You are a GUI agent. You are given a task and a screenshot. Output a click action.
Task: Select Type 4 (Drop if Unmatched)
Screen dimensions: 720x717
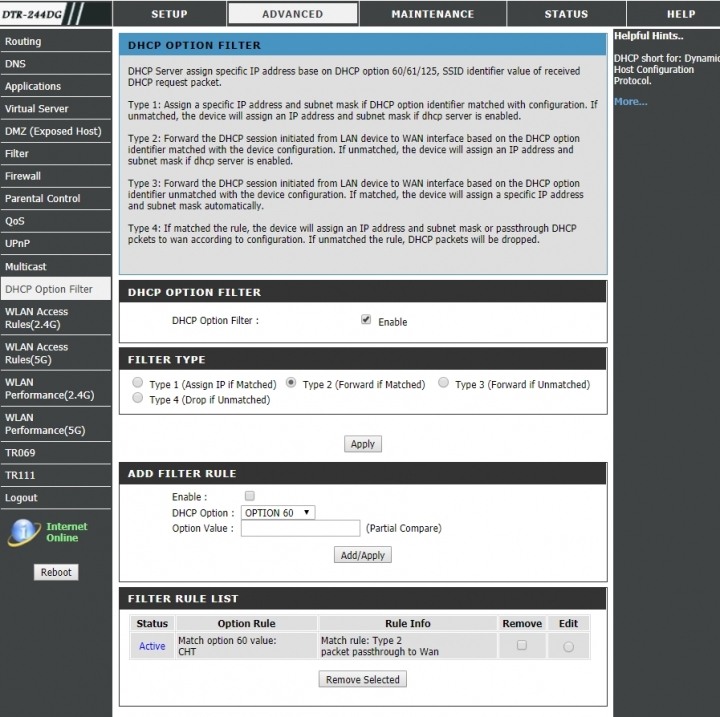click(137, 398)
